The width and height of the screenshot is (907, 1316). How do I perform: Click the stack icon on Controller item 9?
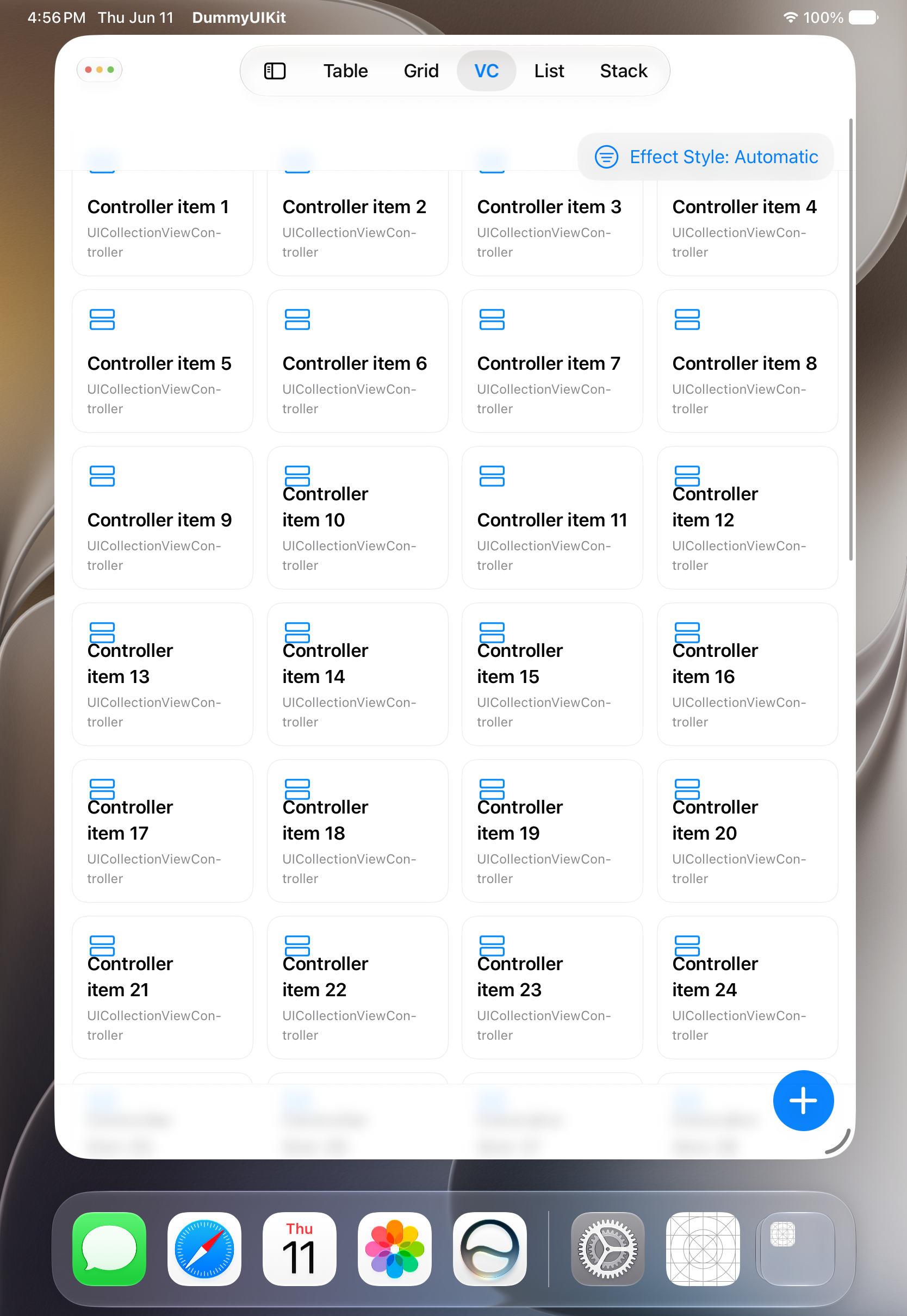coord(102,476)
